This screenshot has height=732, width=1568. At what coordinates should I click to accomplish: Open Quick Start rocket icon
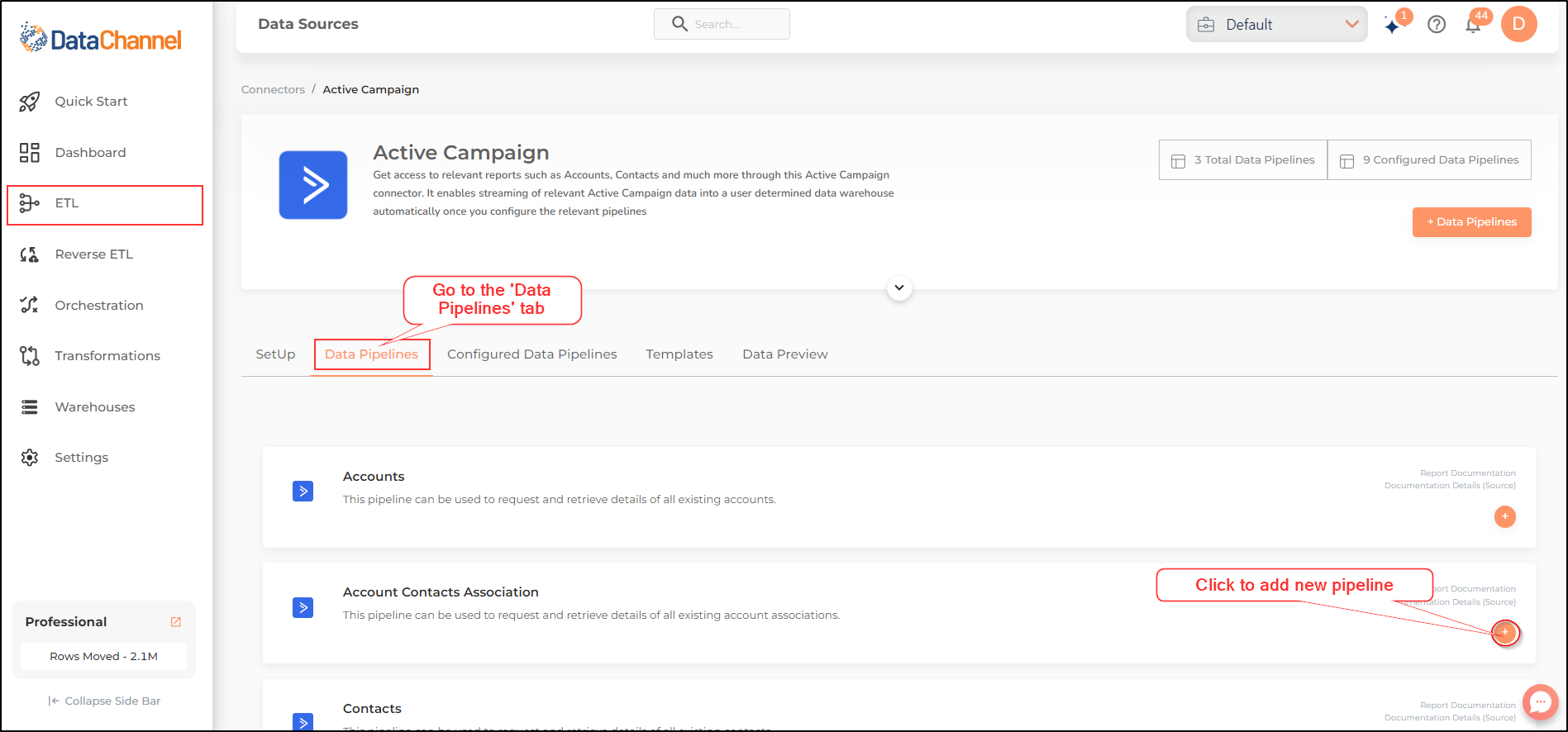tap(30, 102)
